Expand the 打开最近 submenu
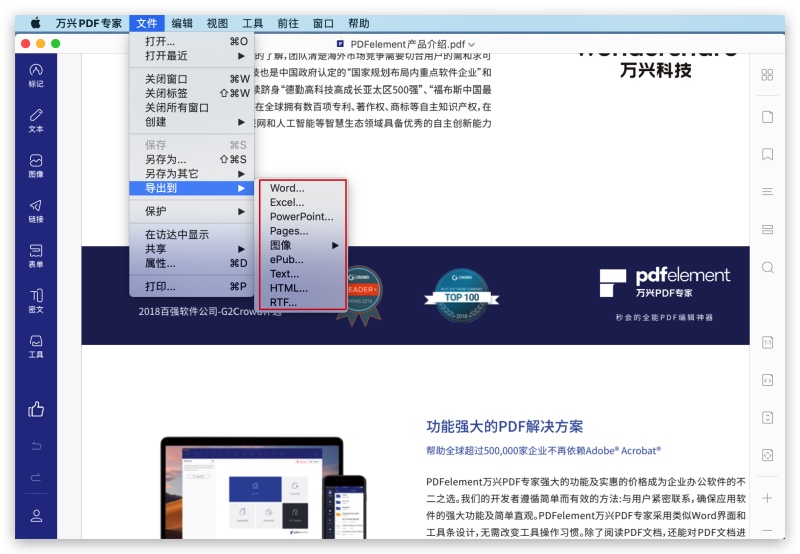Viewport: 800px width, 554px height. point(192,56)
